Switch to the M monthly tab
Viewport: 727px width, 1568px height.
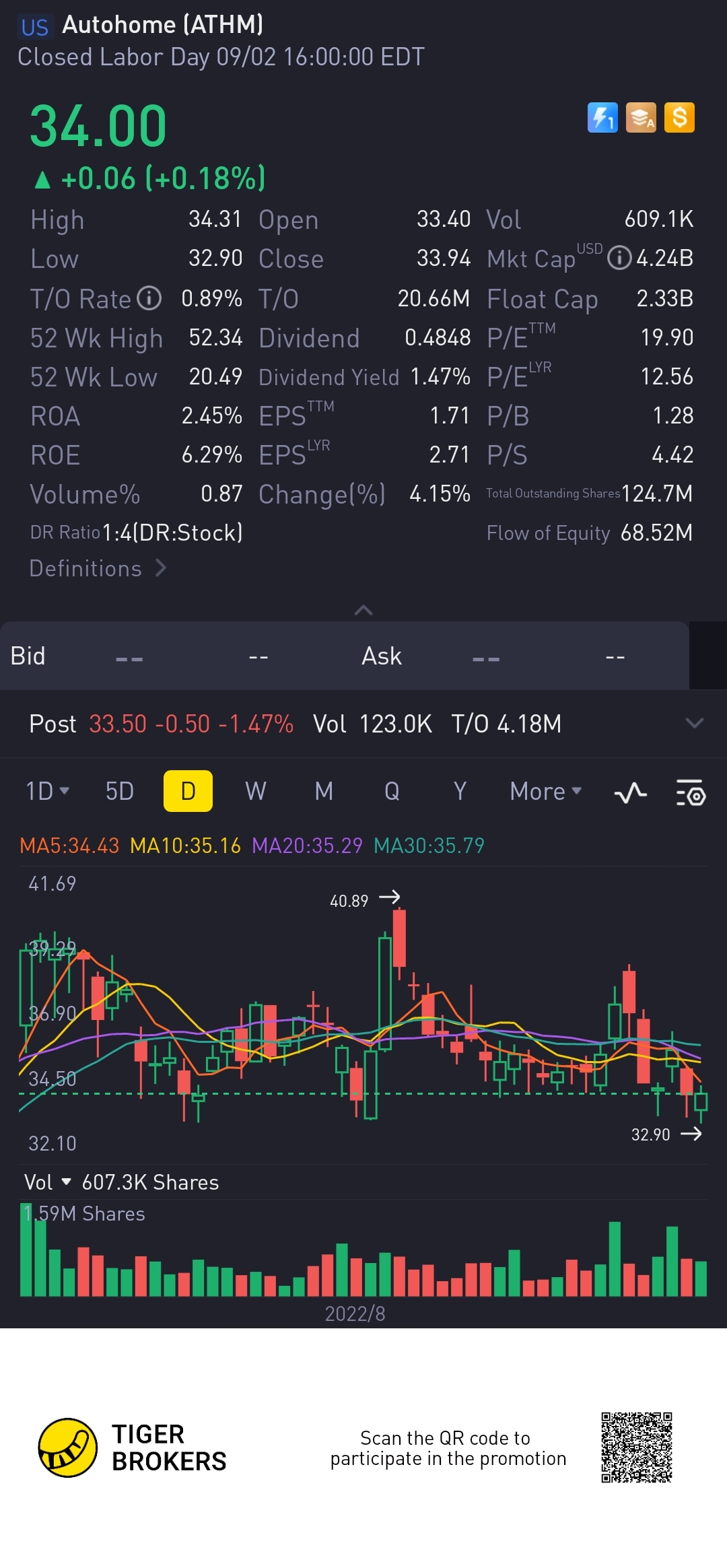[x=324, y=791]
